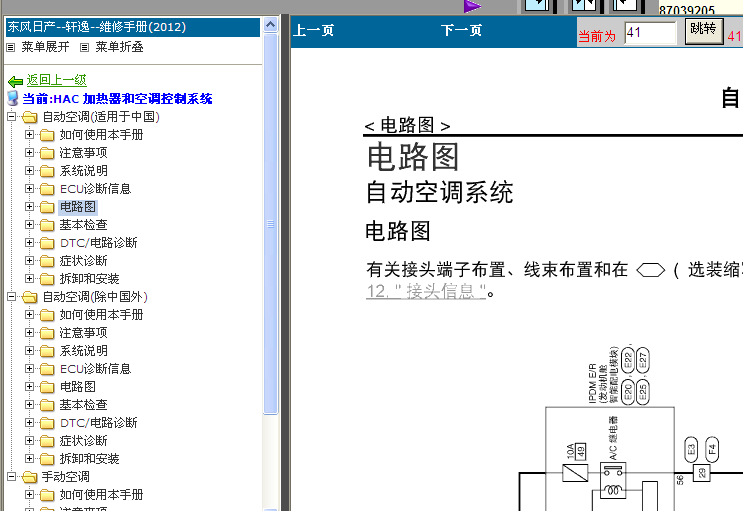Collapse the 自动空调(除中国外) tree node
Image resolution: width=743 pixels, height=511 pixels.
[x=12, y=296]
